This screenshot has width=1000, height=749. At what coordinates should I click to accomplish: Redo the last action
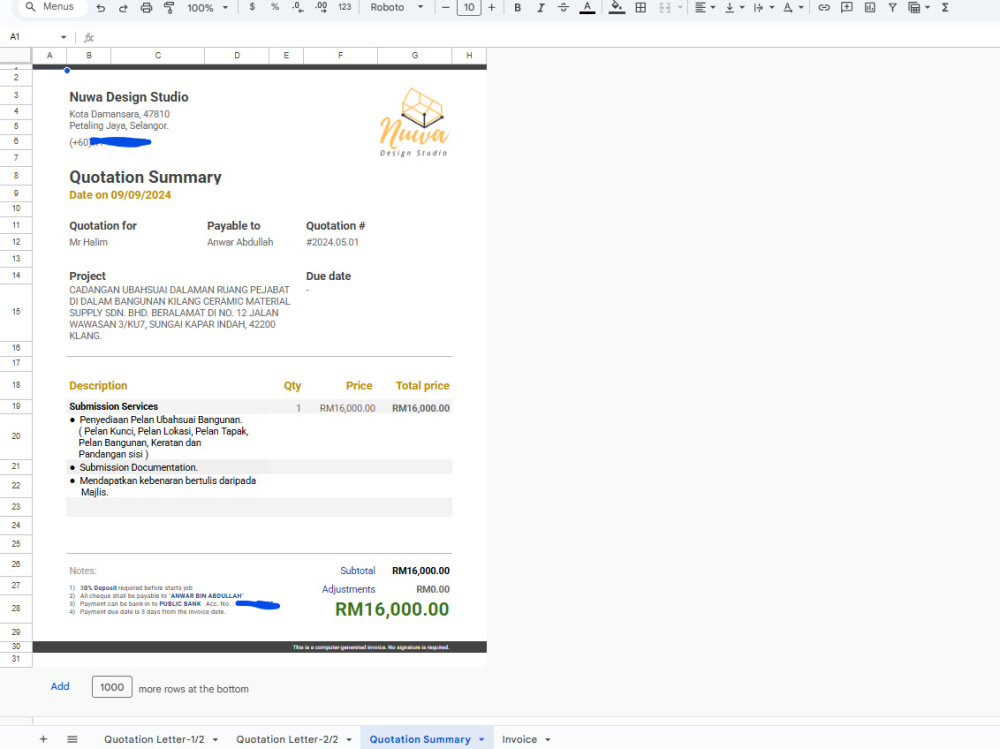tap(123, 8)
